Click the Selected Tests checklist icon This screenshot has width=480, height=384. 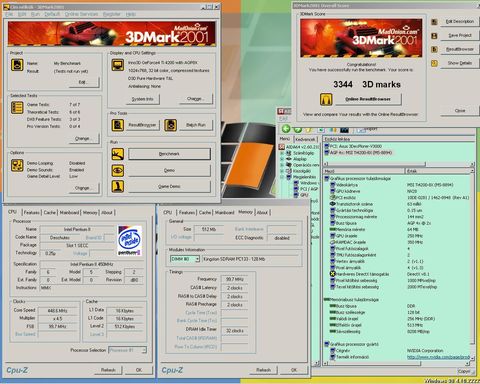point(17,108)
